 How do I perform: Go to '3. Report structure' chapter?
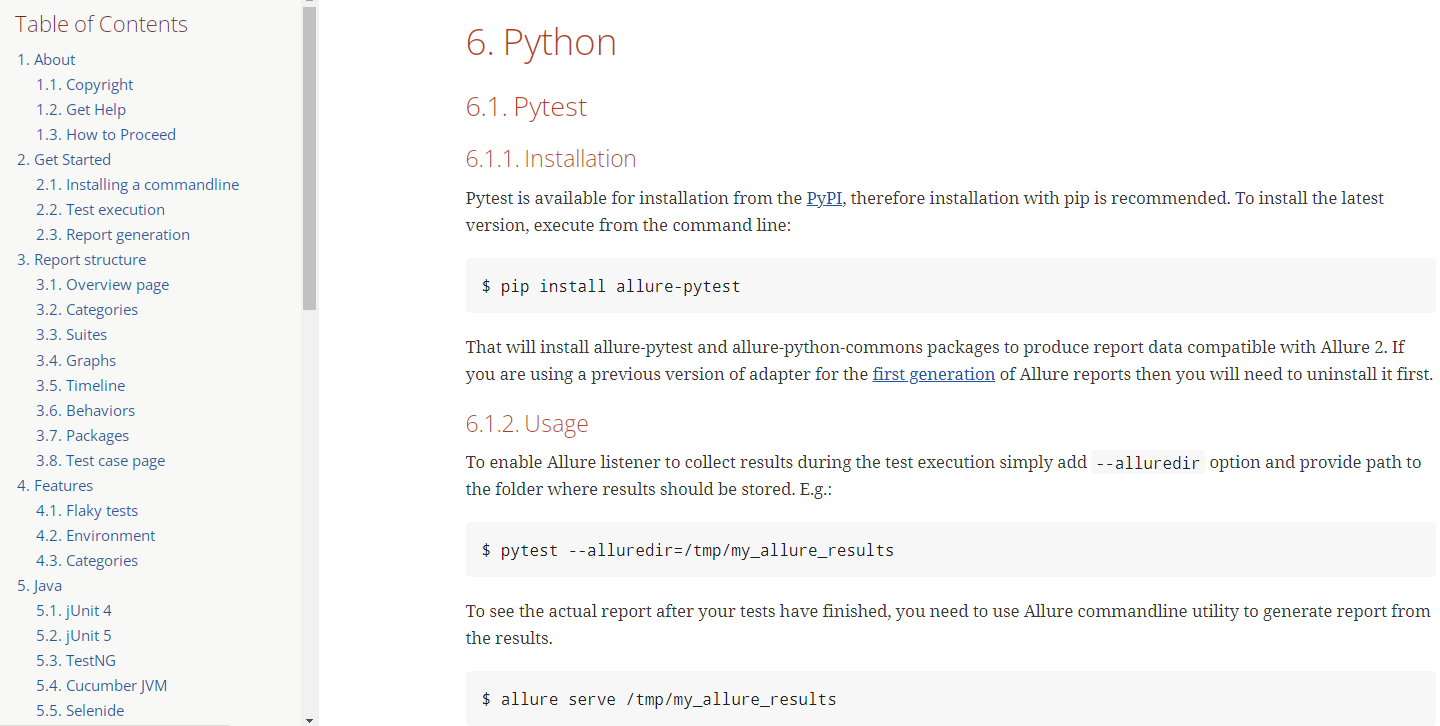click(82, 259)
